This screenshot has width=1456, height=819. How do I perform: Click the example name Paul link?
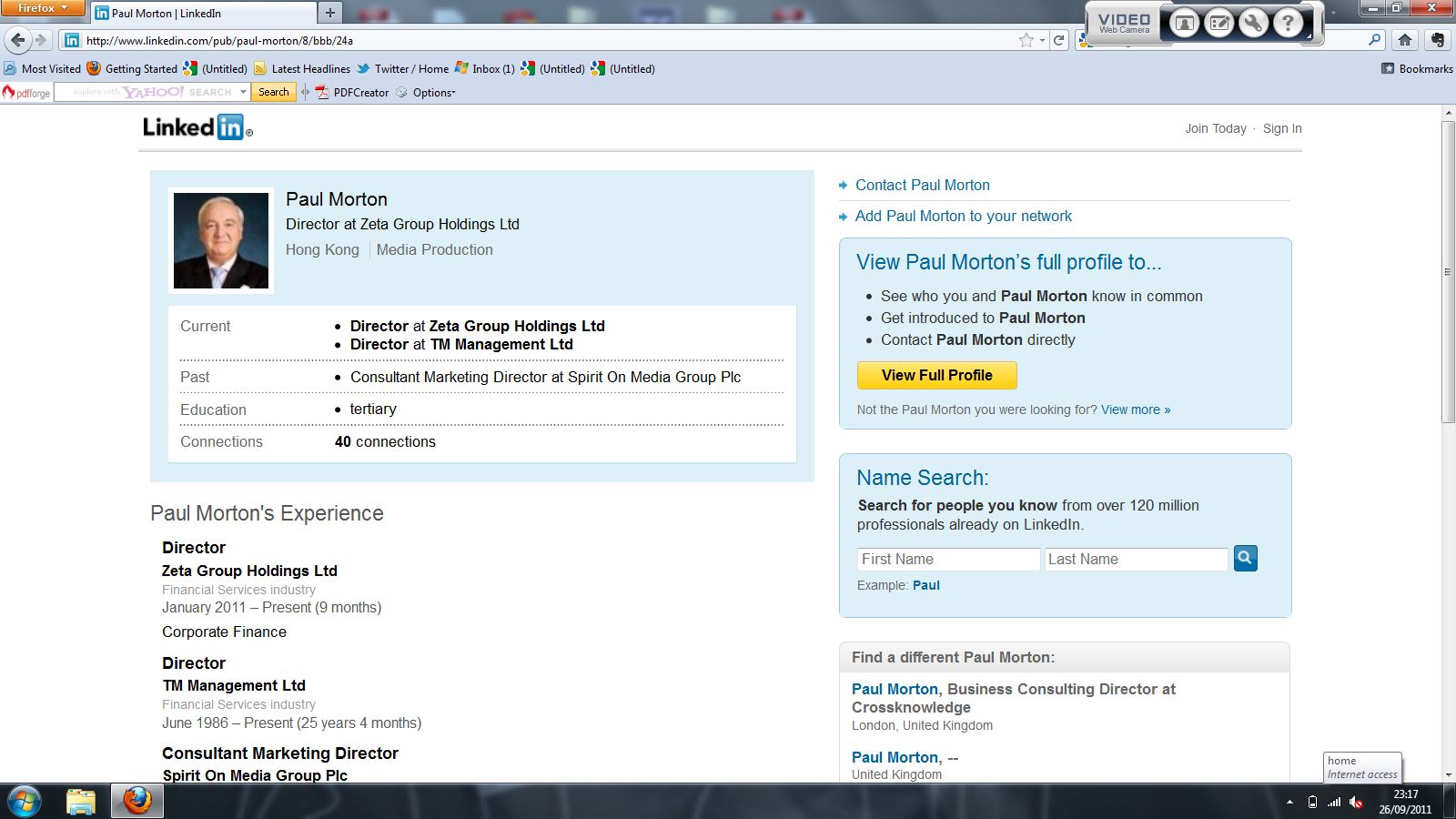[926, 585]
